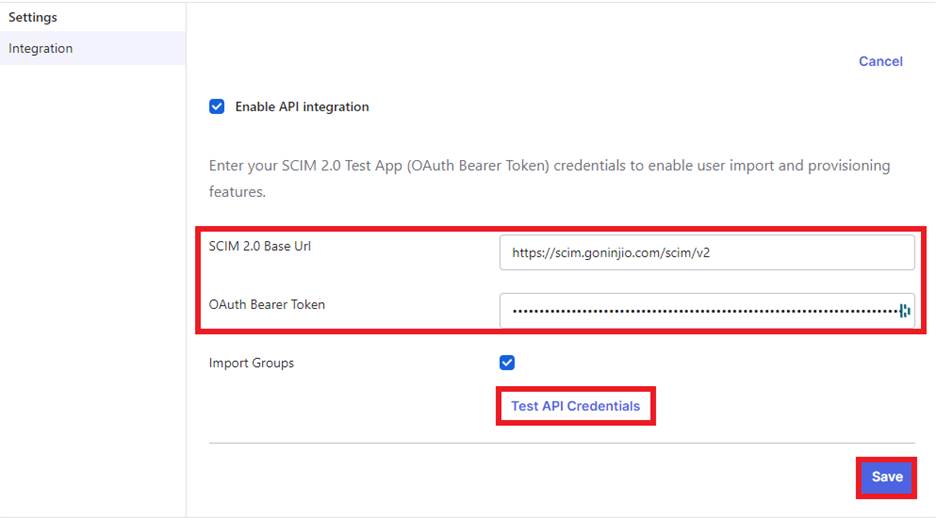Click the word "features." in the description

tap(237, 192)
